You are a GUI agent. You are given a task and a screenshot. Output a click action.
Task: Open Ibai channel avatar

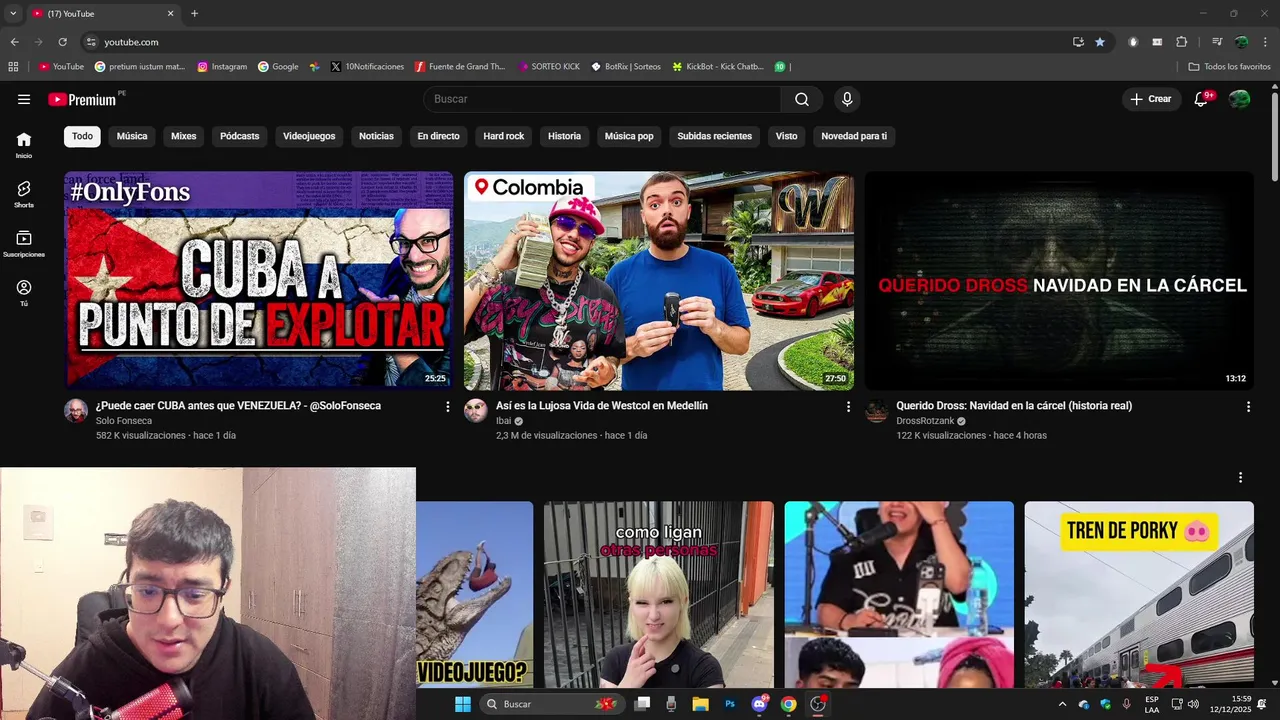point(476,411)
